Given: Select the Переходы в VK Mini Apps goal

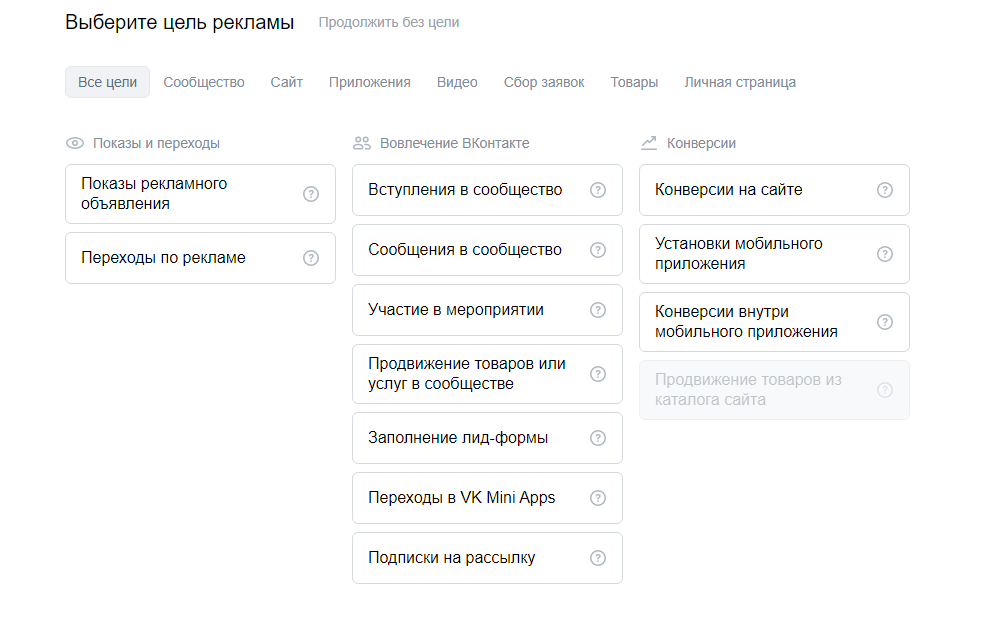Looking at the screenshot, I should tap(487, 498).
